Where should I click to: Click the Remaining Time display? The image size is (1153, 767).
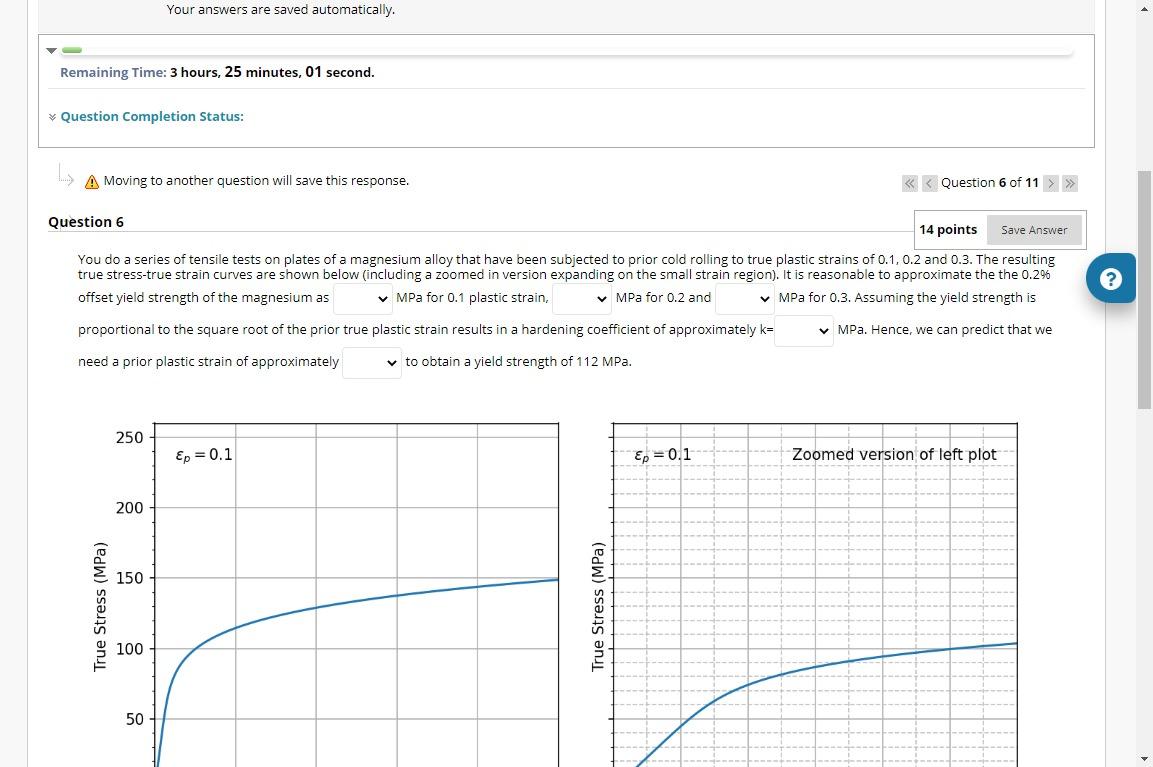tap(217, 72)
